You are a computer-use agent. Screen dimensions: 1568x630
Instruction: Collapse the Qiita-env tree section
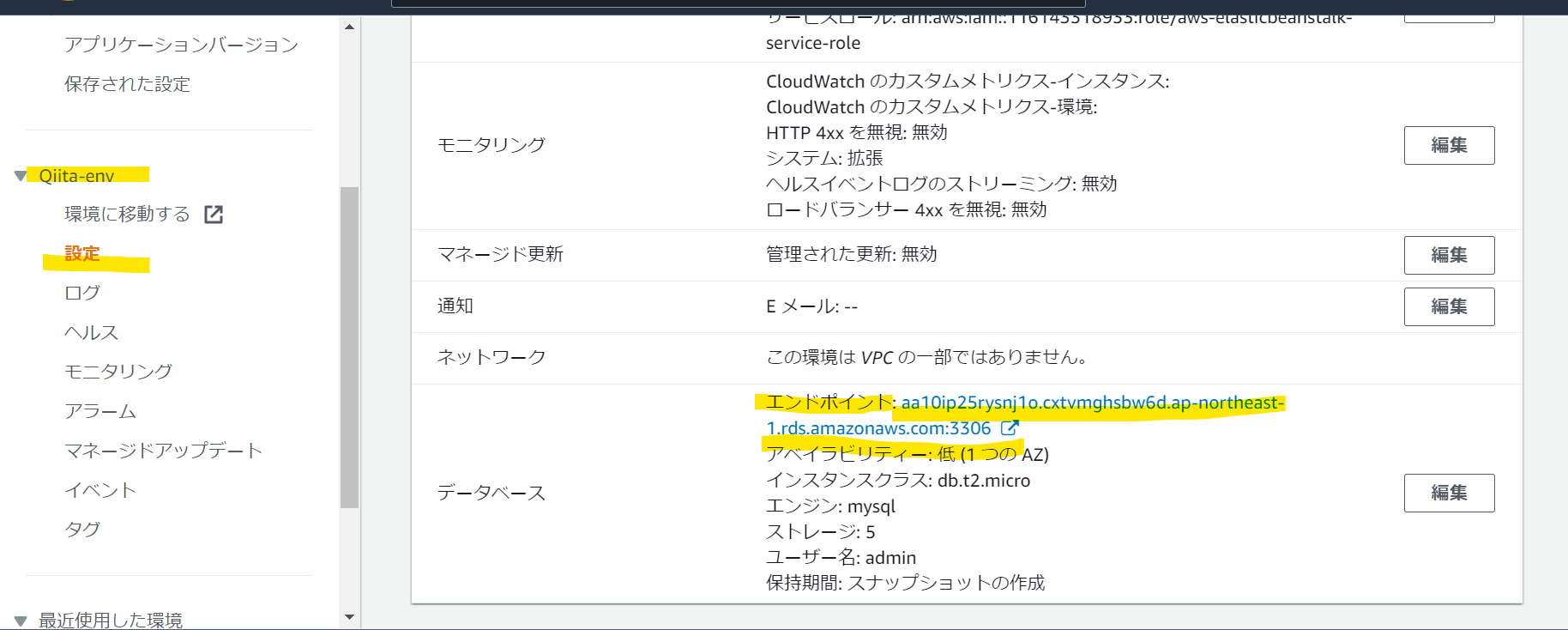click(21, 176)
